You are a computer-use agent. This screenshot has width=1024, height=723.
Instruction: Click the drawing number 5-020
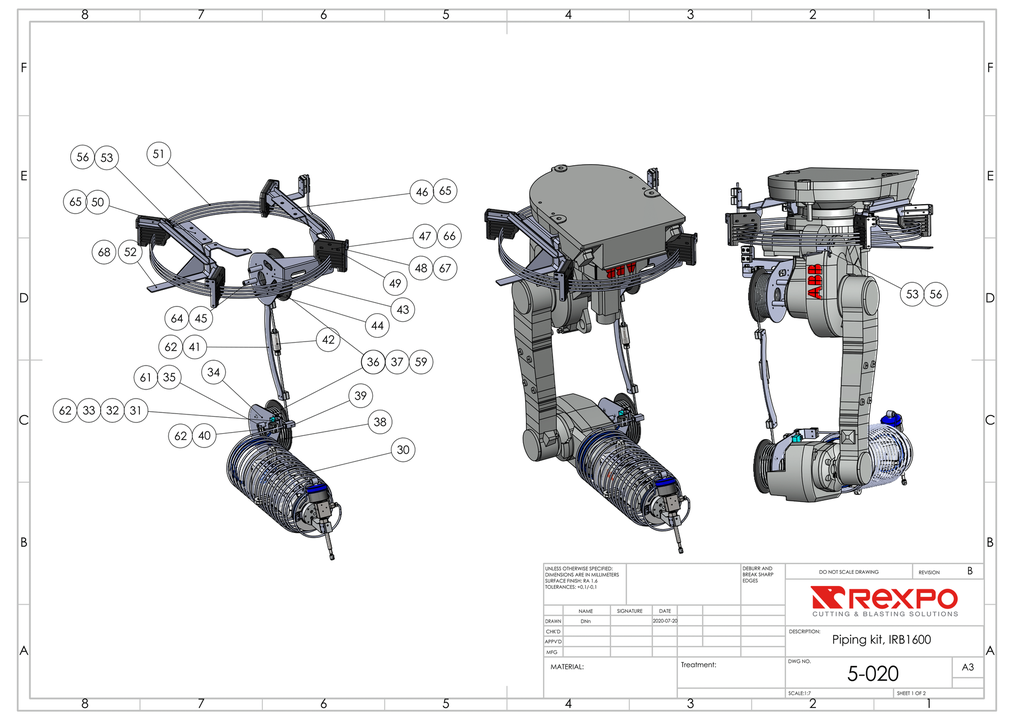click(x=873, y=675)
